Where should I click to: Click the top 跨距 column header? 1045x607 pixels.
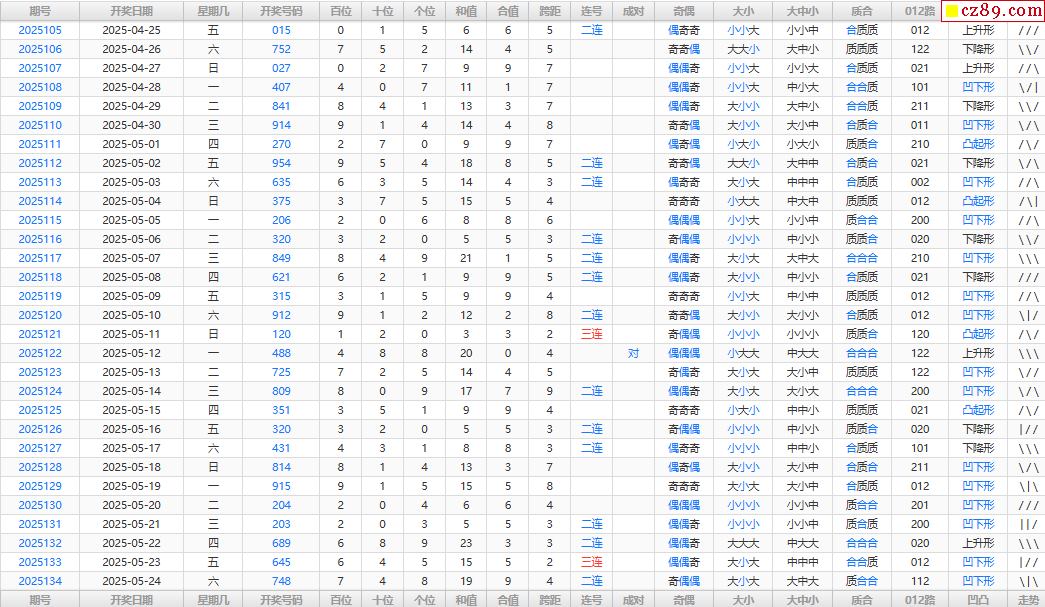click(x=550, y=11)
